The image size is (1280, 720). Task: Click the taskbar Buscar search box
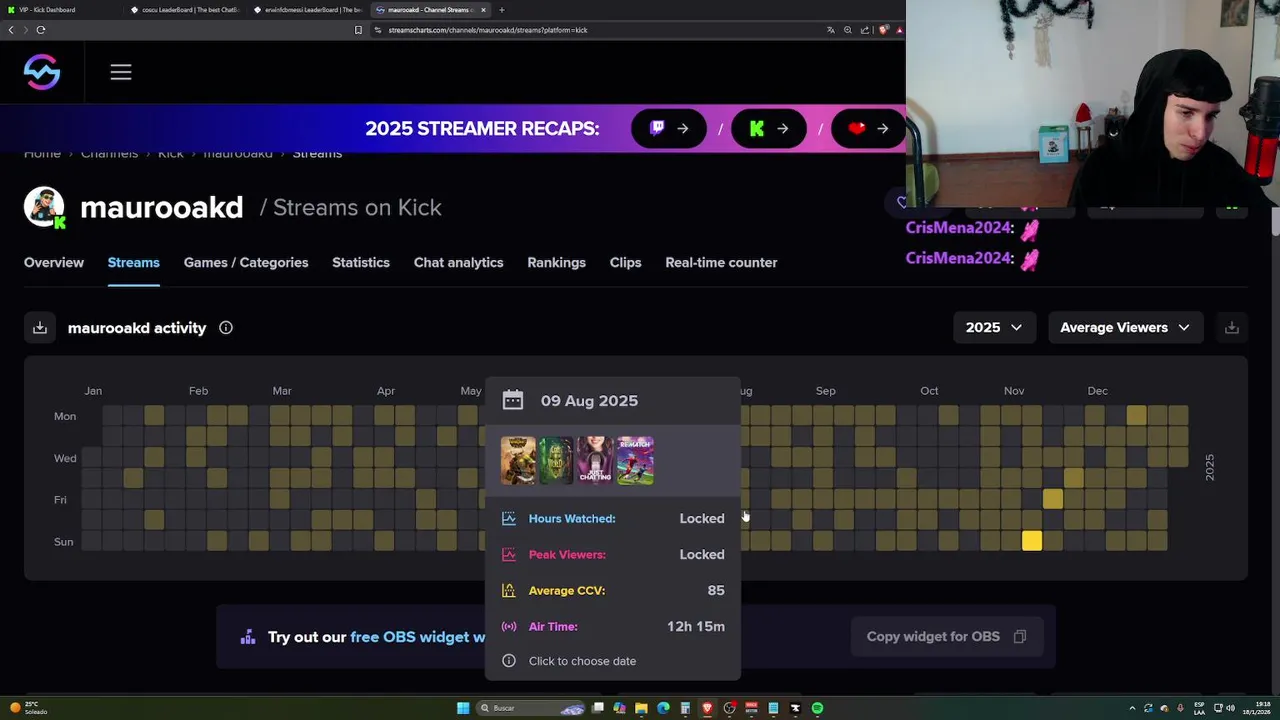point(530,708)
